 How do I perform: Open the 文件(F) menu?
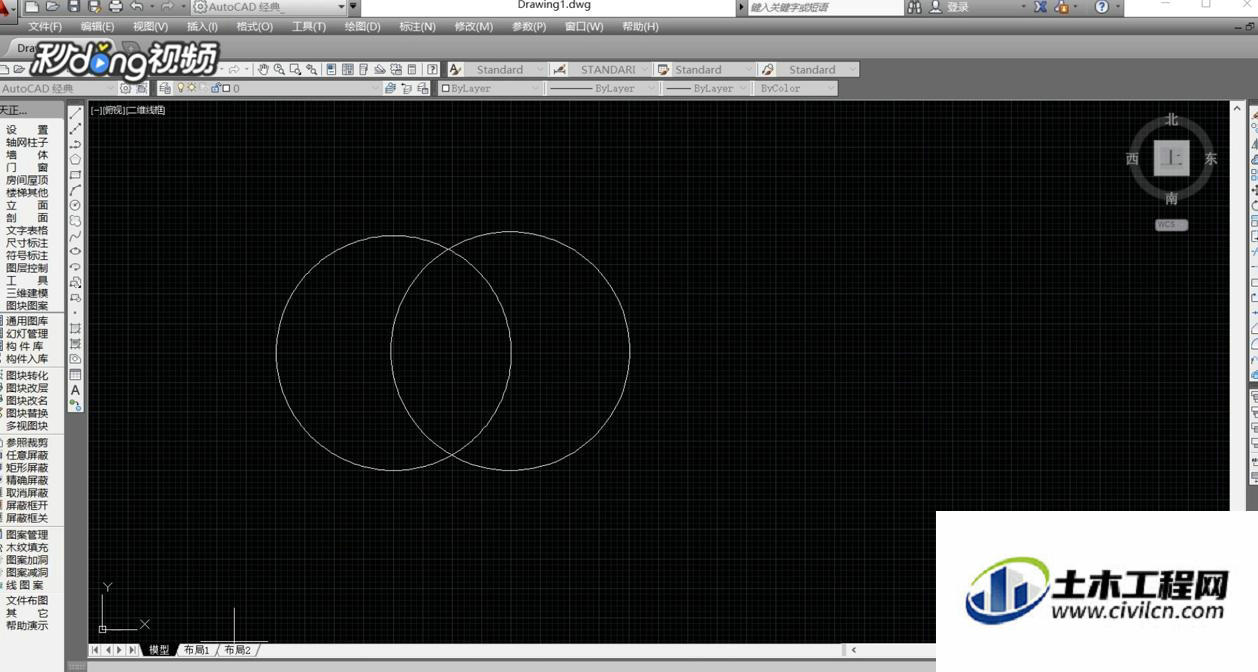tap(45, 27)
